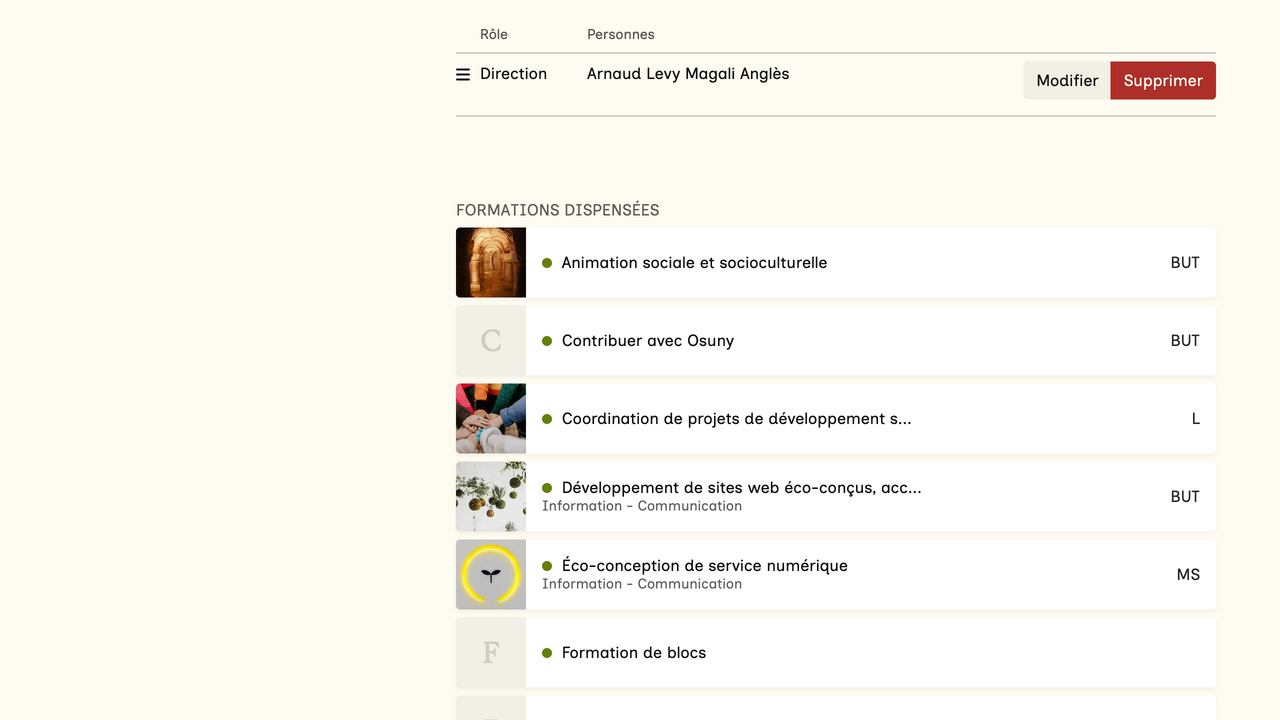Open the Animation sociale et socioculturelle thumbnail
Image resolution: width=1280 pixels, height=720 pixels.
tap(491, 263)
